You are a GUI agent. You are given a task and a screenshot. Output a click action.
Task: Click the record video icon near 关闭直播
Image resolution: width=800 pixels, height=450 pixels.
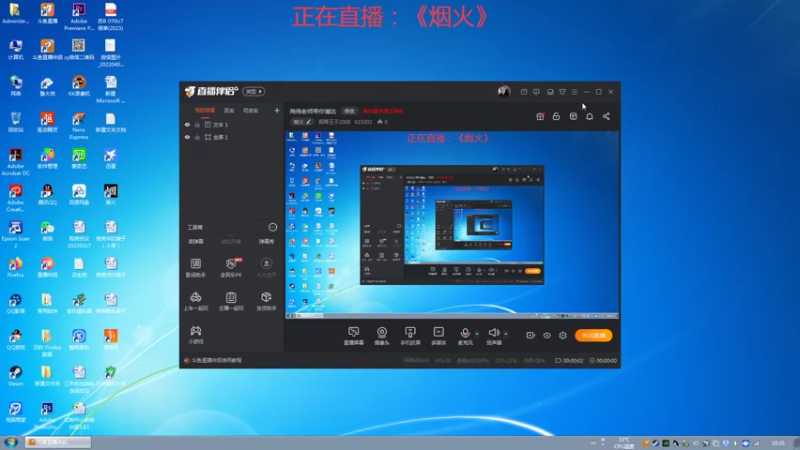coord(530,335)
